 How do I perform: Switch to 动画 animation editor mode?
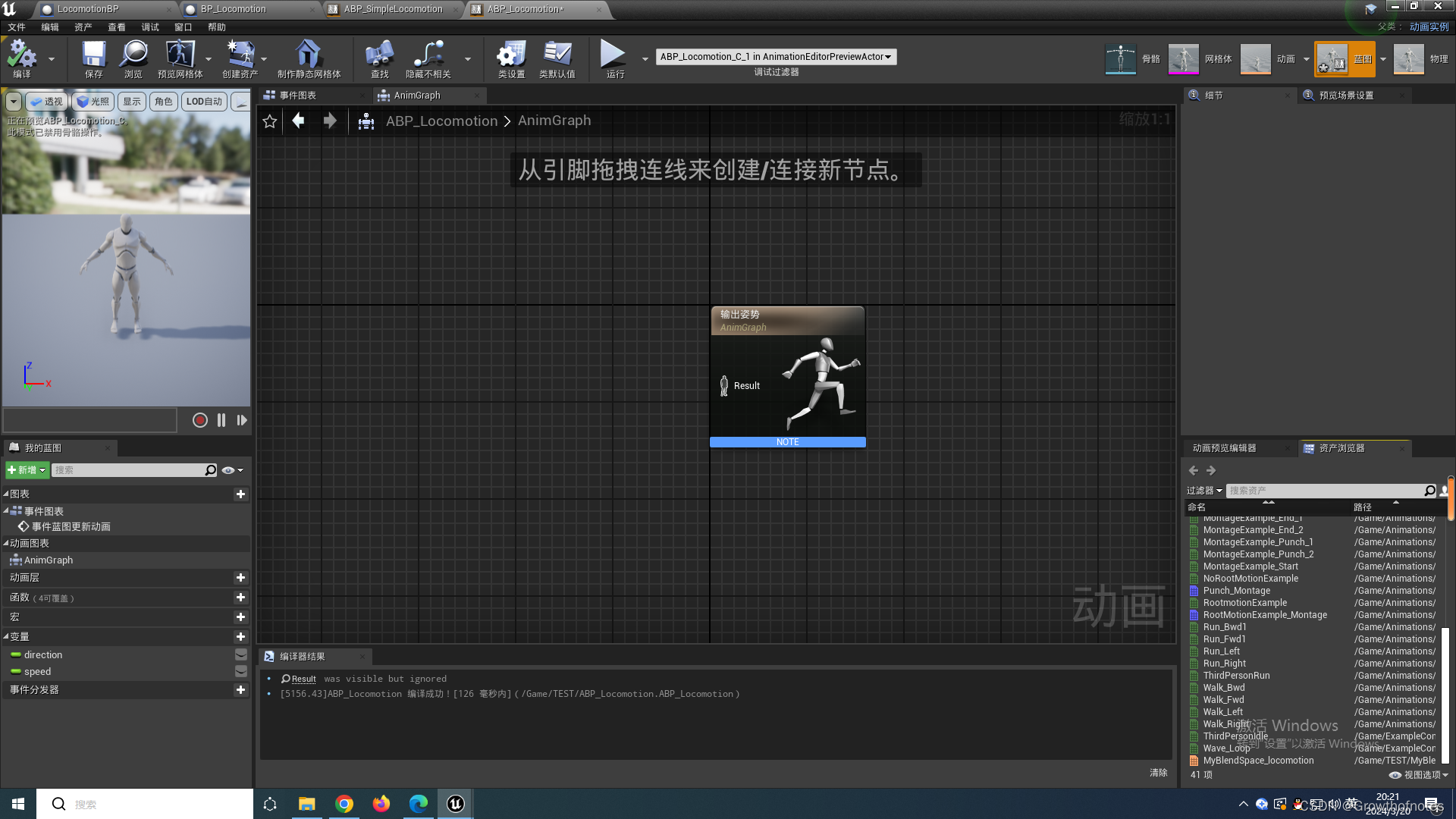[1269, 58]
